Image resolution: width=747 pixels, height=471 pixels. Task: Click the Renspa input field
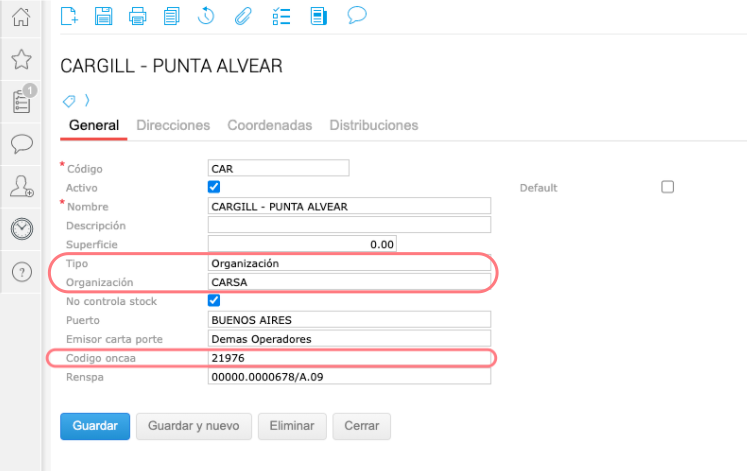click(x=349, y=377)
